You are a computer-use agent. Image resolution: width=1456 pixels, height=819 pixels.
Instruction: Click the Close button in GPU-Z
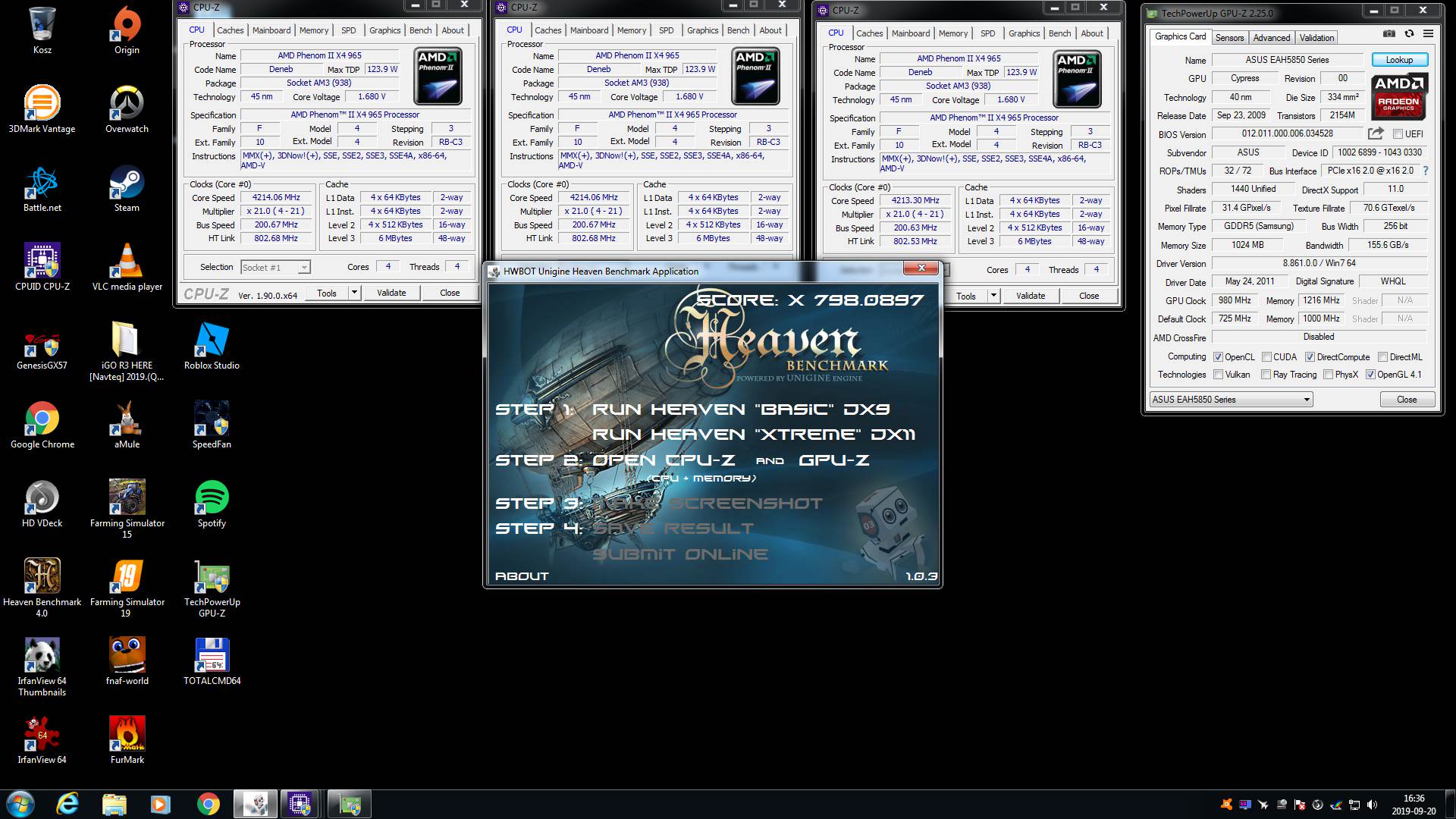coord(1407,400)
